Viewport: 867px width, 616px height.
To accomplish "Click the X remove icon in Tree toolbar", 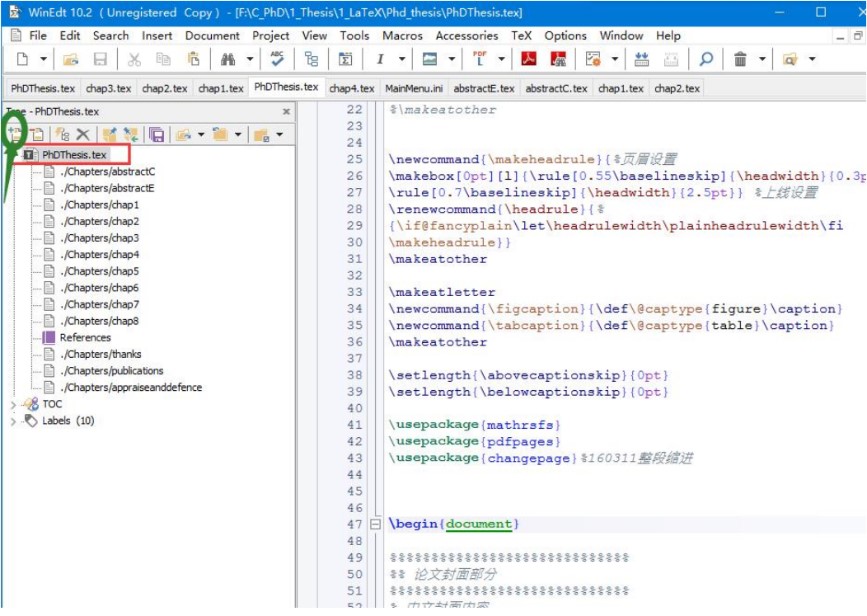I will click(x=83, y=134).
